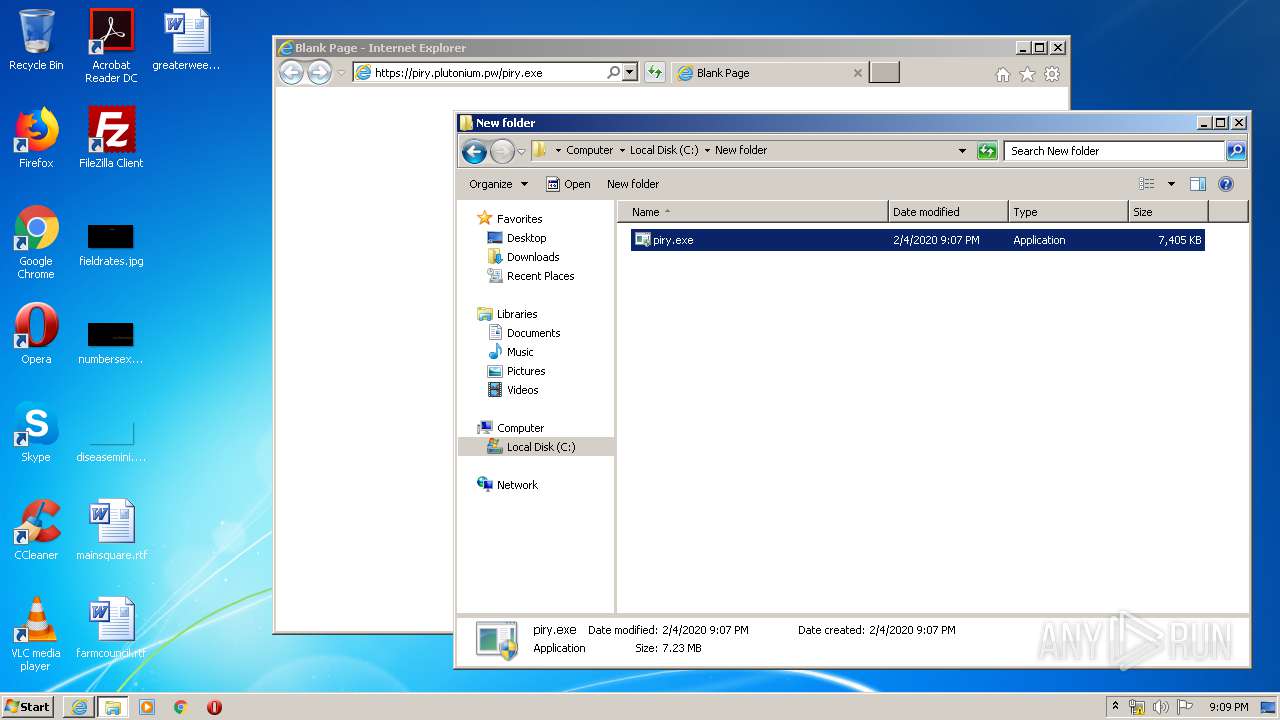Refresh the page in Internet Explorer

tap(655, 72)
